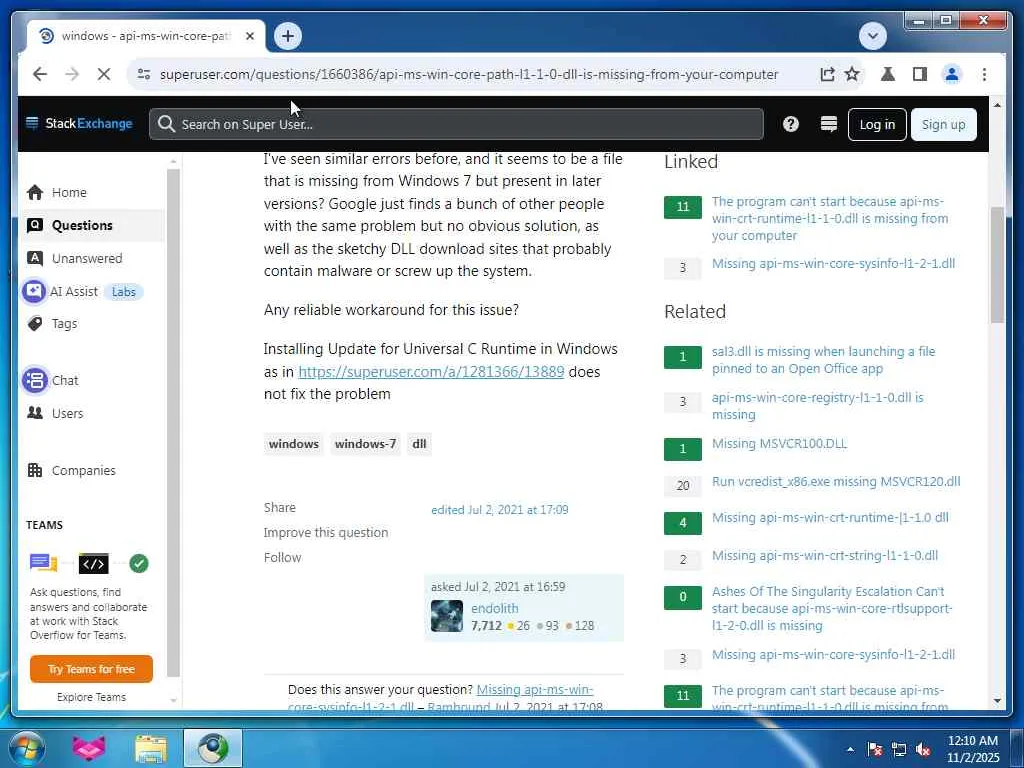Image resolution: width=1024 pixels, height=768 pixels.
Task: Open edited Jul 2, 2021 revision link
Action: click(500, 509)
